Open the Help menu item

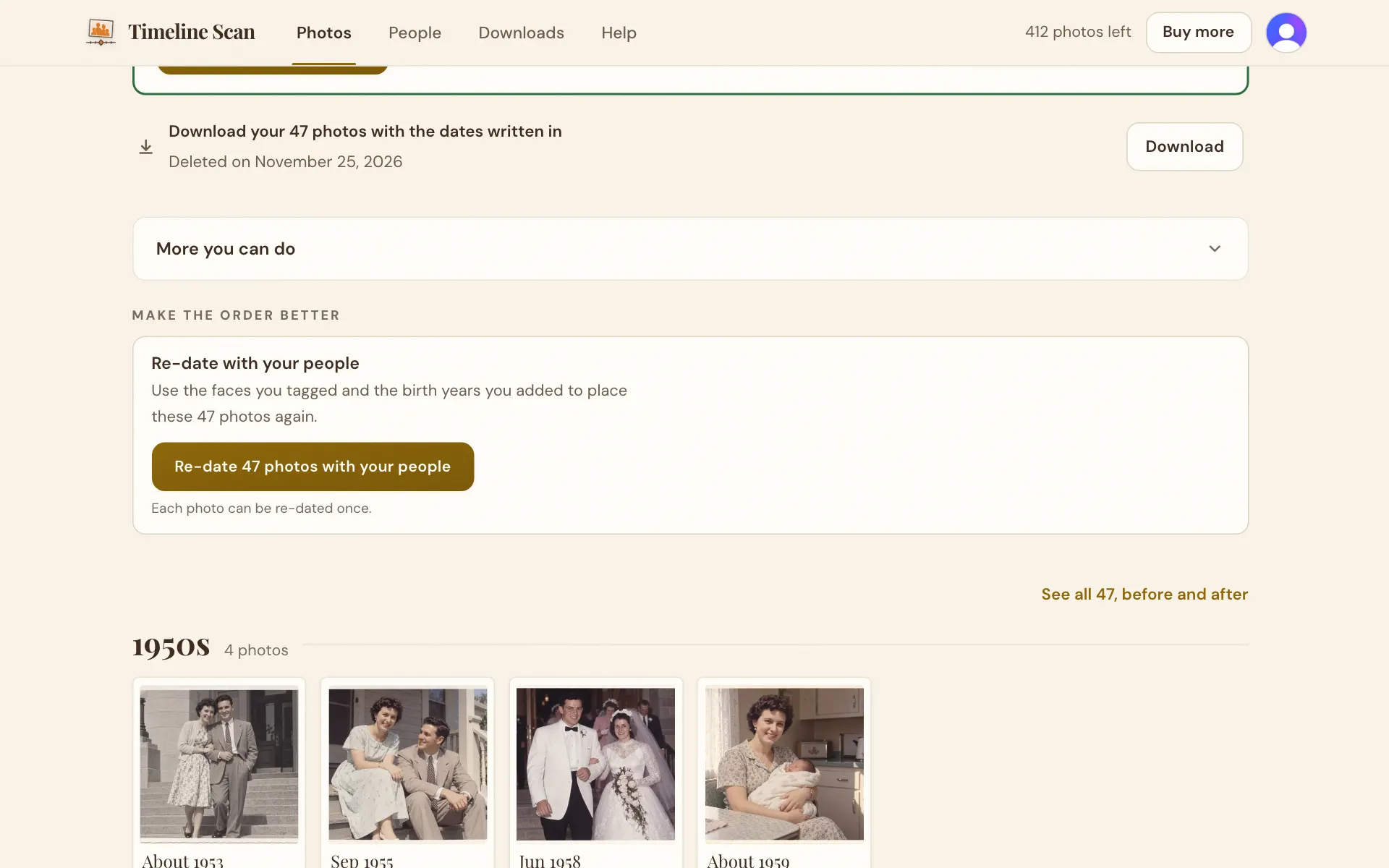coord(619,33)
